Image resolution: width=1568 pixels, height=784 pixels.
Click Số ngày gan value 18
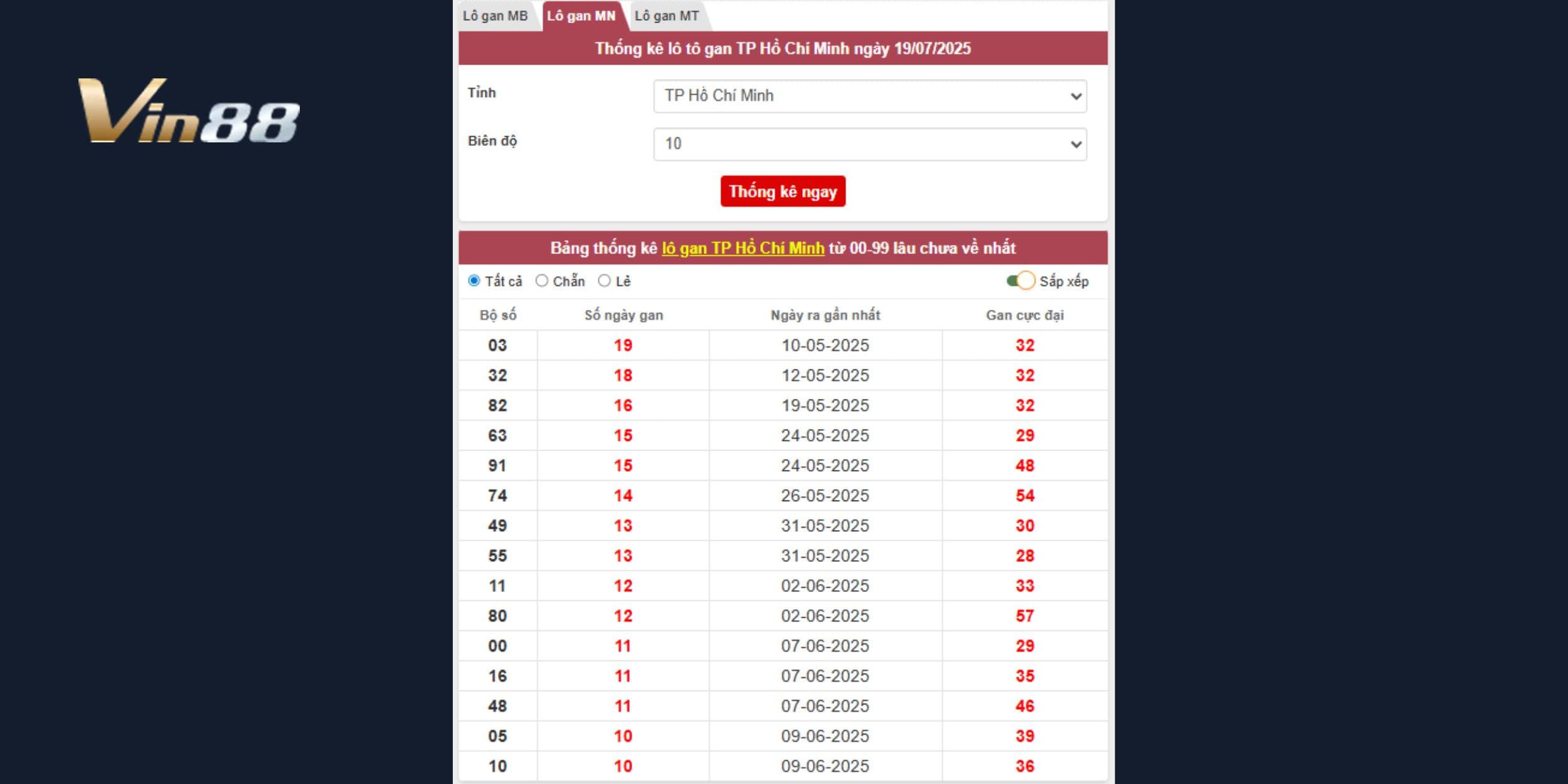tap(623, 376)
